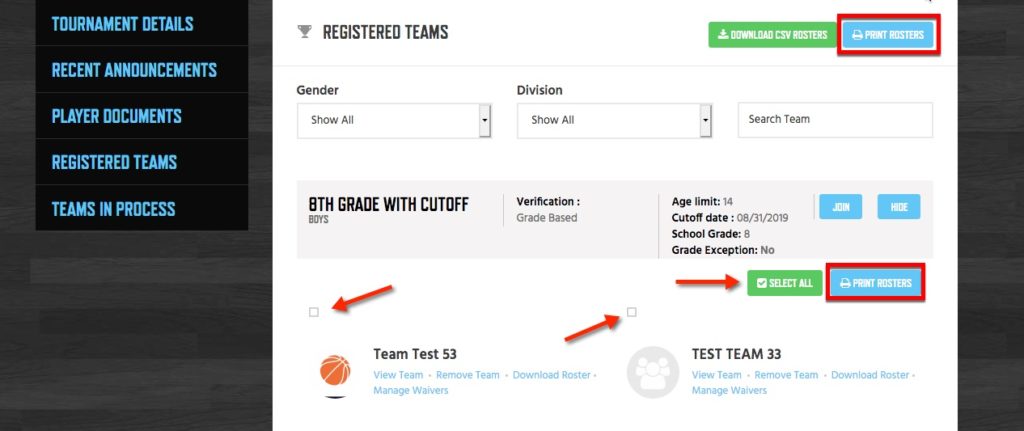
Task: Select Teams In Process menu item
Action: point(114,209)
